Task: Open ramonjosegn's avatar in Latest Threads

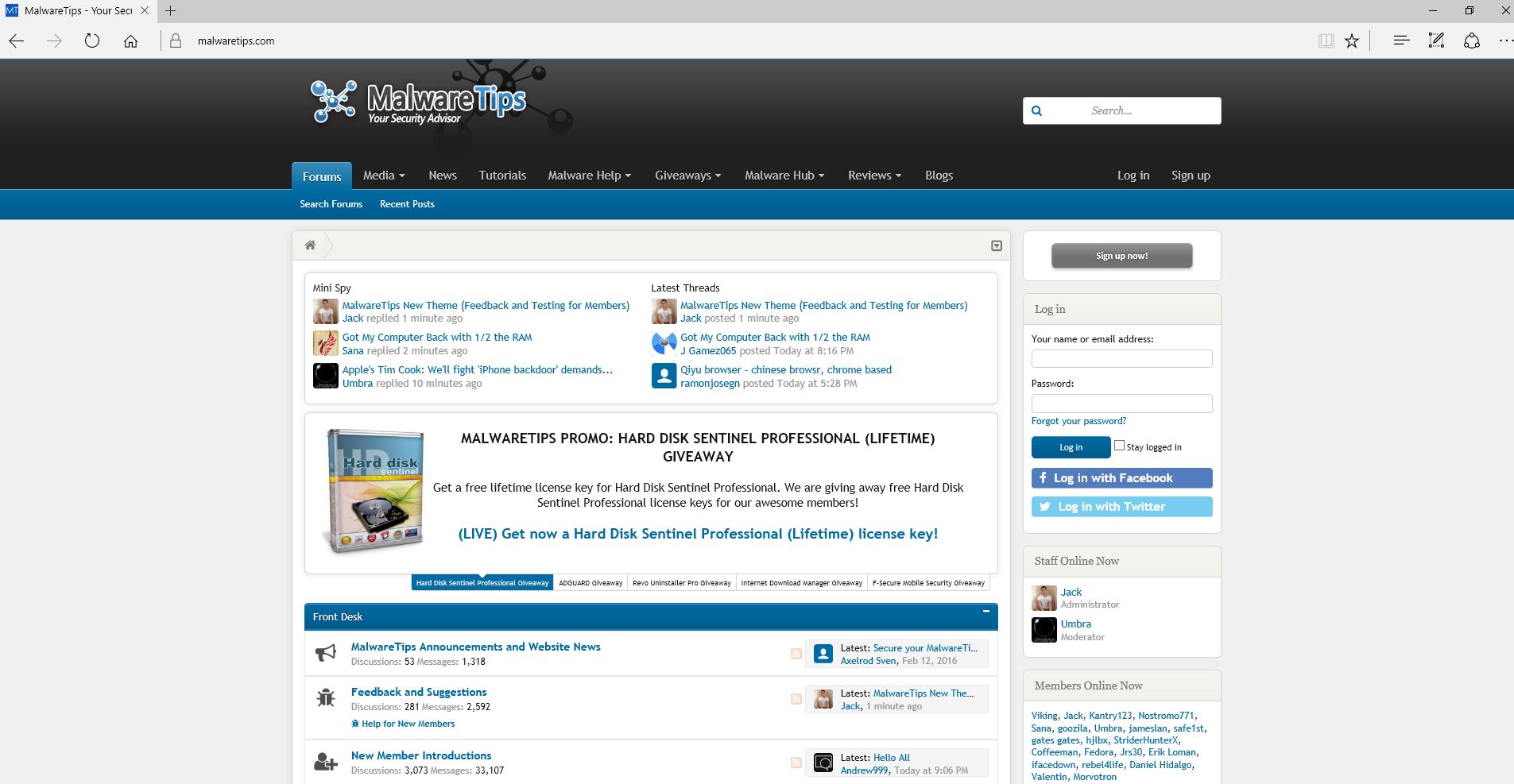Action: (664, 376)
